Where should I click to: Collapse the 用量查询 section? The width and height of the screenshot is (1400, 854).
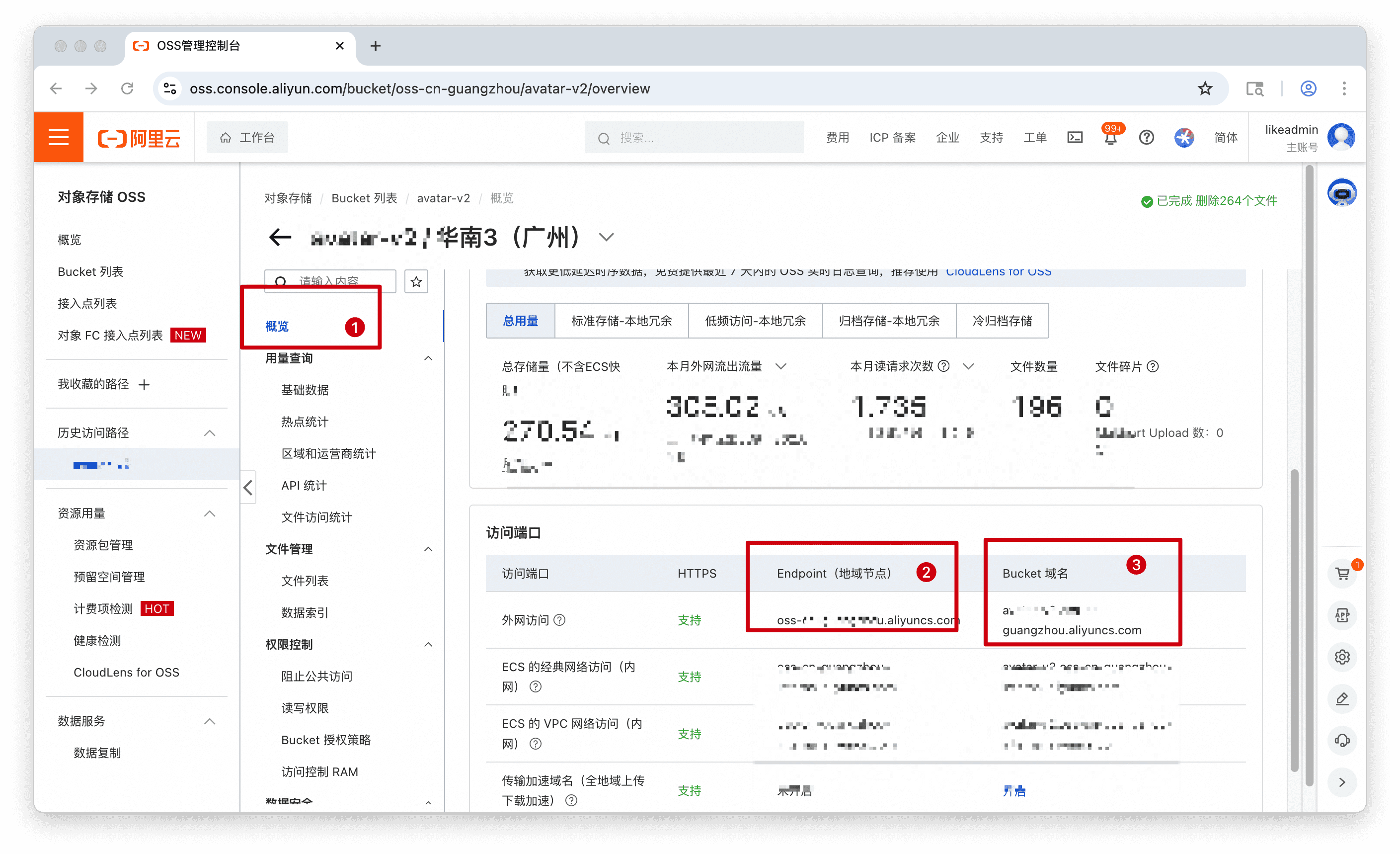(428, 358)
